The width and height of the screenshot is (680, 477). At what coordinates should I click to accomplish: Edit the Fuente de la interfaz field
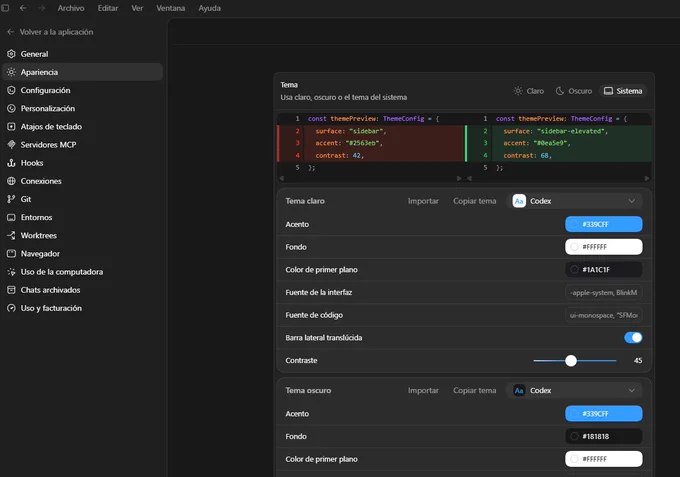click(x=604, y=292)
